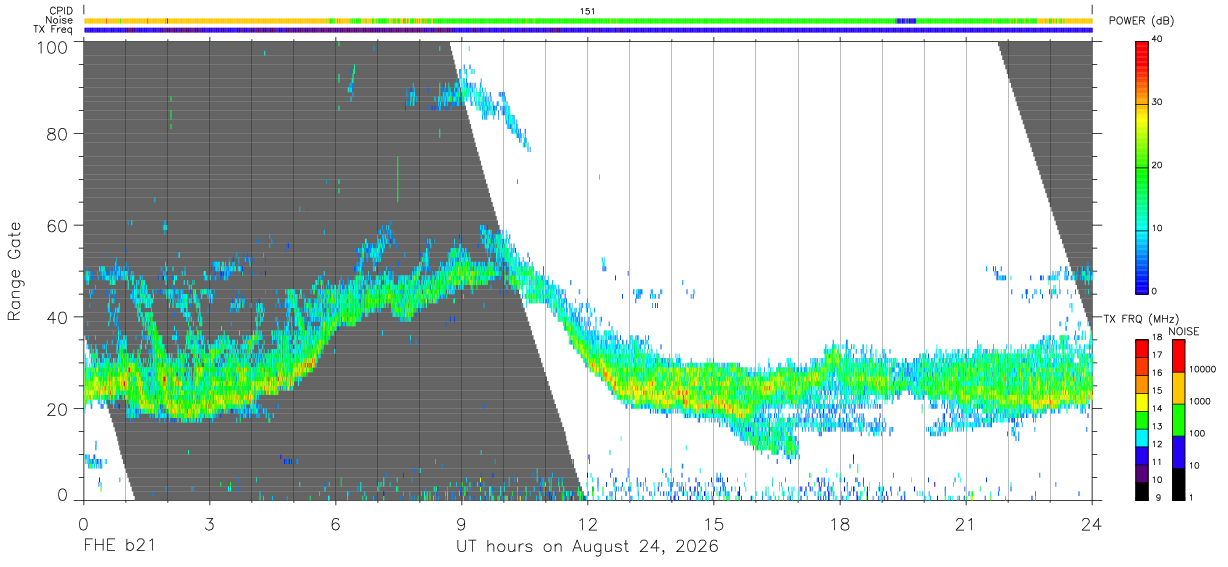
Task: Click the blue segment in the Noise strip
Action: [906, 20]
